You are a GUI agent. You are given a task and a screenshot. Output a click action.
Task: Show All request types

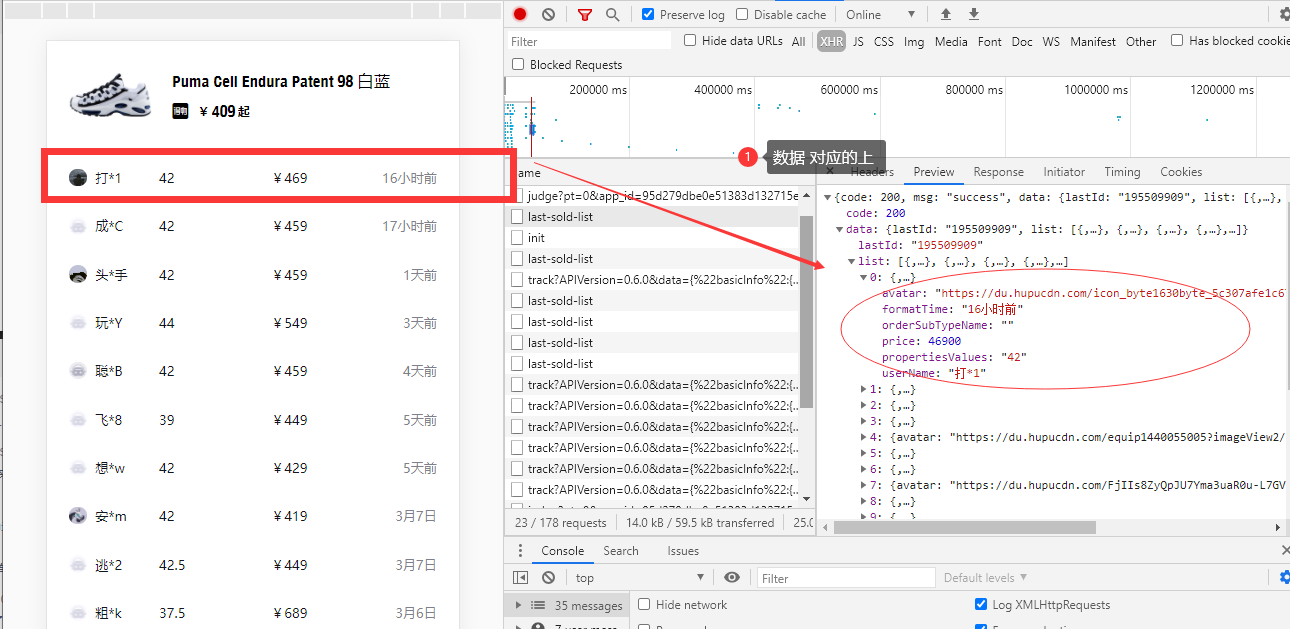pos(798,41)
